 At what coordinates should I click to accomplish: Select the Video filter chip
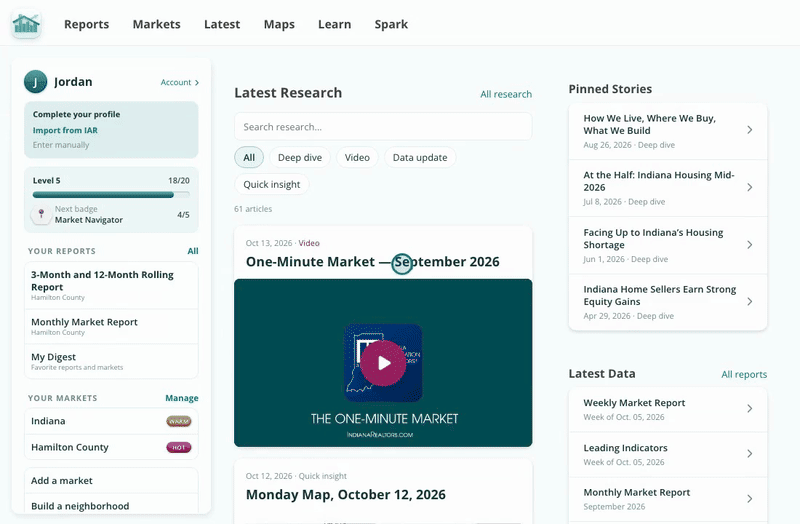tap(357, 157)
